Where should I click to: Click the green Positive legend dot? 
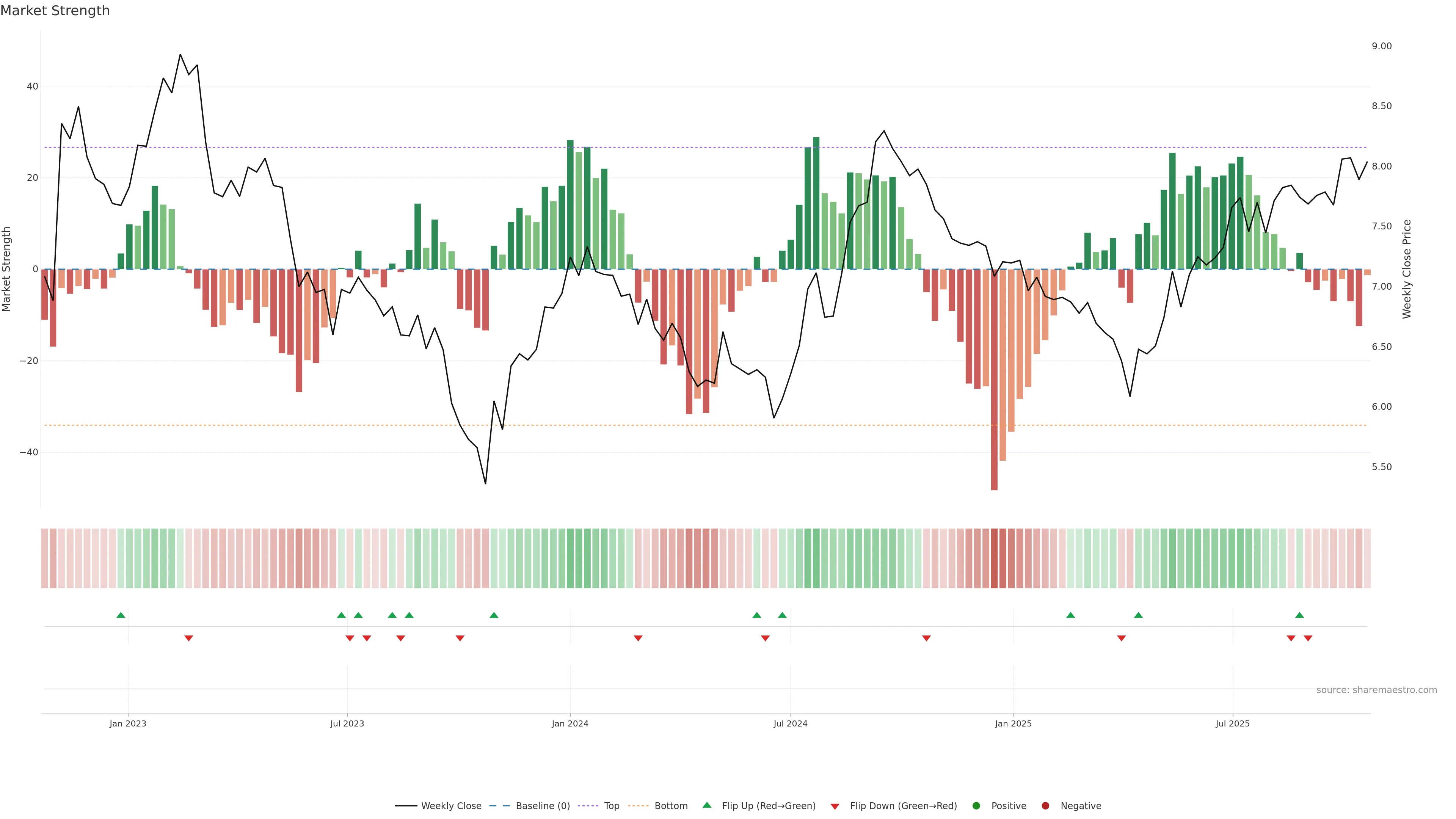pos(976,805)
